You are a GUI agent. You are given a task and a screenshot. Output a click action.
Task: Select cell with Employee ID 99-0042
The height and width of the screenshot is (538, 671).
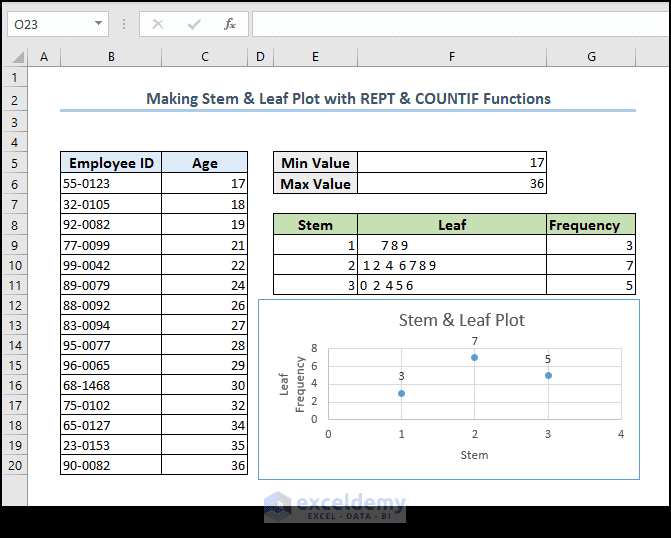[x=111, y=265]
